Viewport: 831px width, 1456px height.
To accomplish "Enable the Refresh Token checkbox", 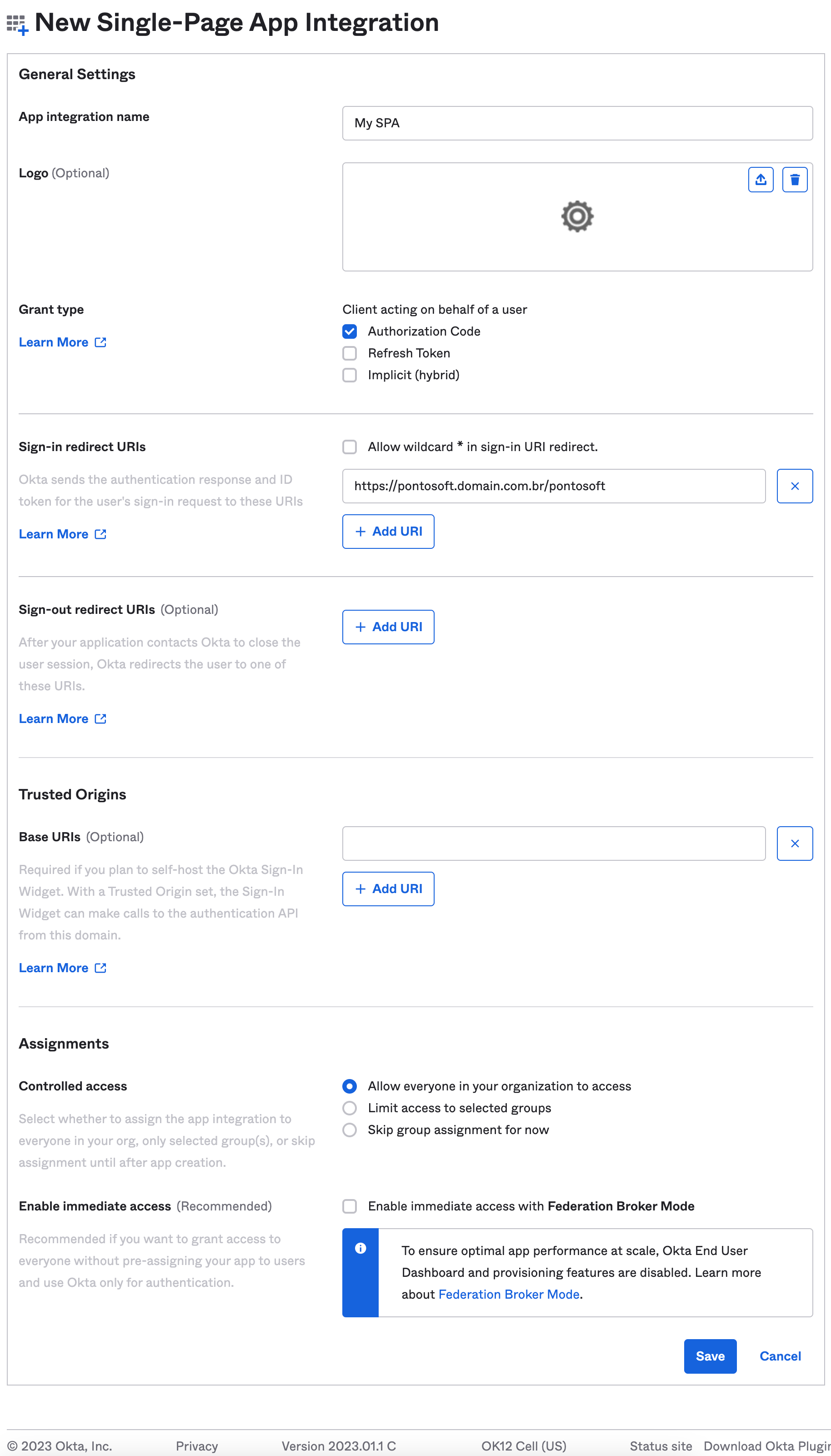I will [349, 353].
